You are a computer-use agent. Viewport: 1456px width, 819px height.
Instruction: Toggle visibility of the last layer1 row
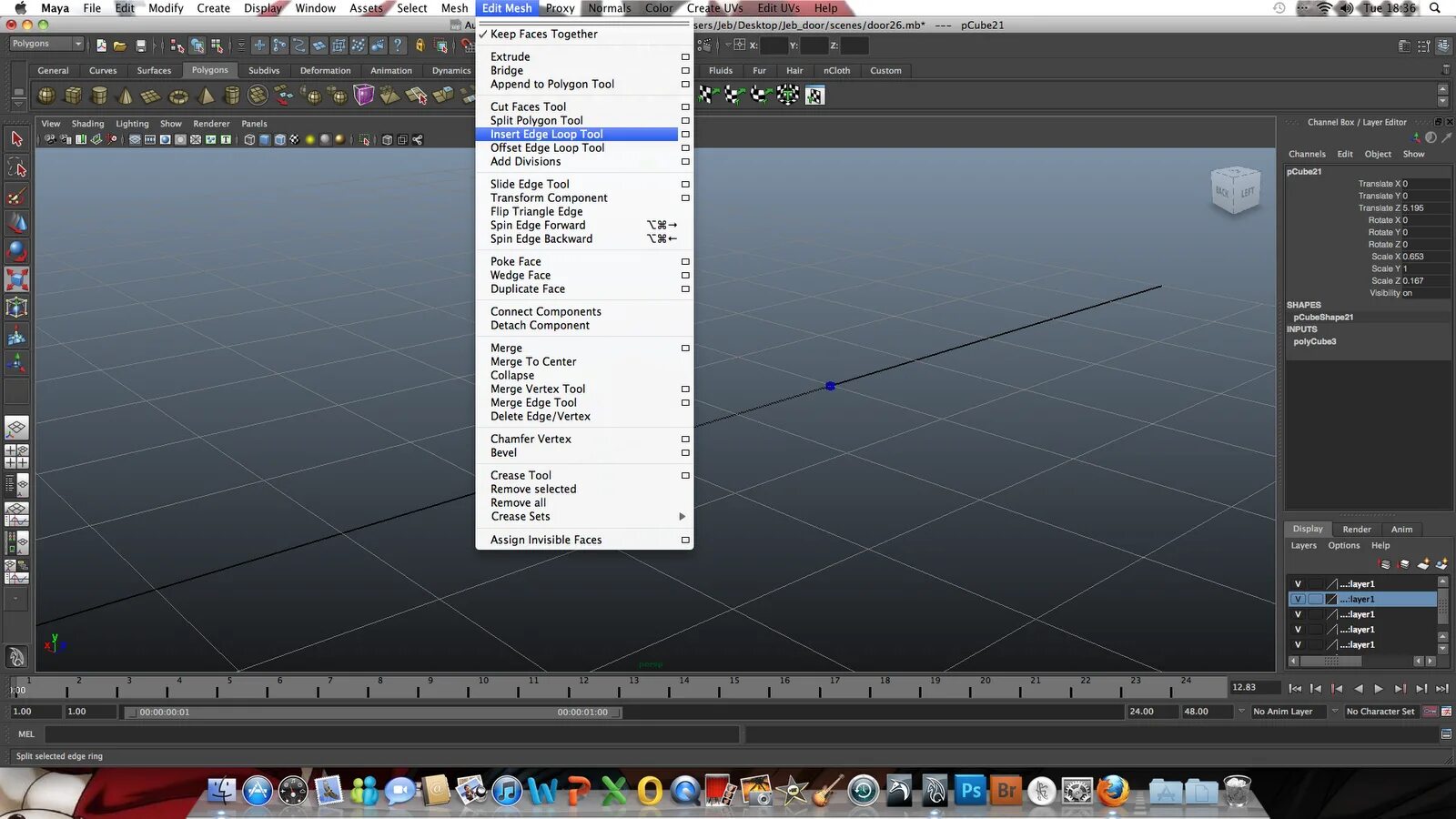pos(1299,644)
